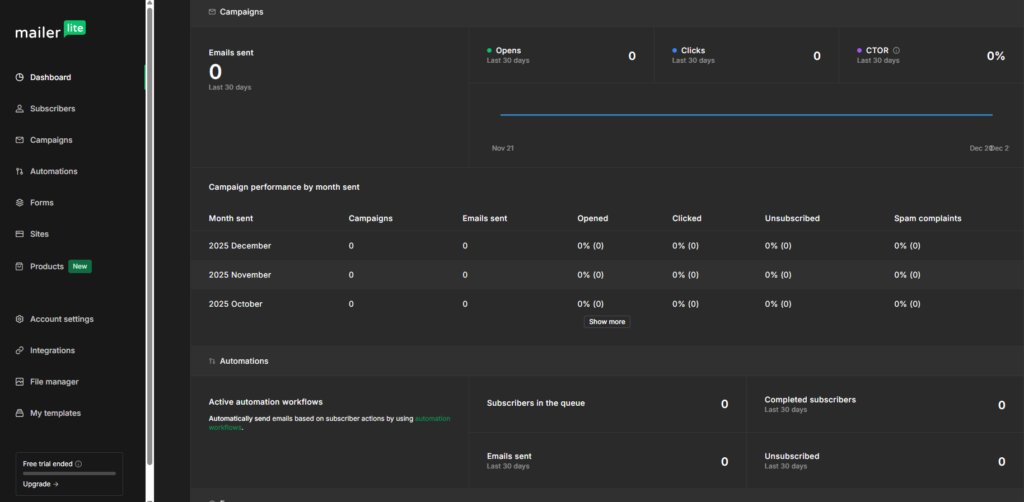Screen dimensions: 1024x502
Task: Click the Products bag icon
Action: pos(20,266)
